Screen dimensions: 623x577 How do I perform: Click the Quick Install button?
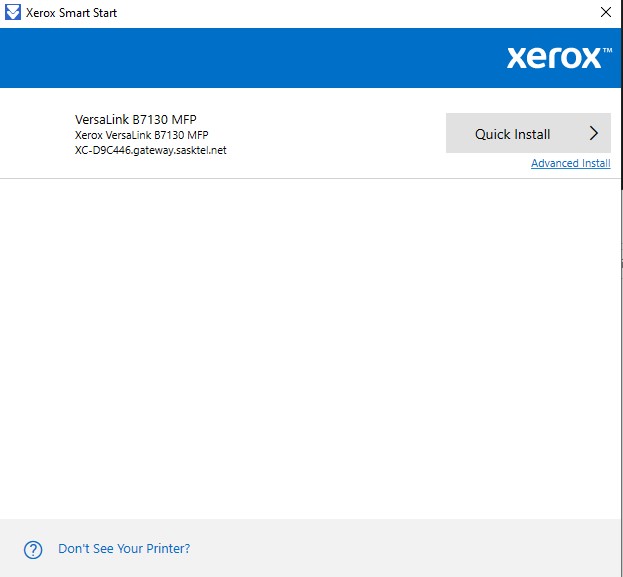[x=528, y=133]
